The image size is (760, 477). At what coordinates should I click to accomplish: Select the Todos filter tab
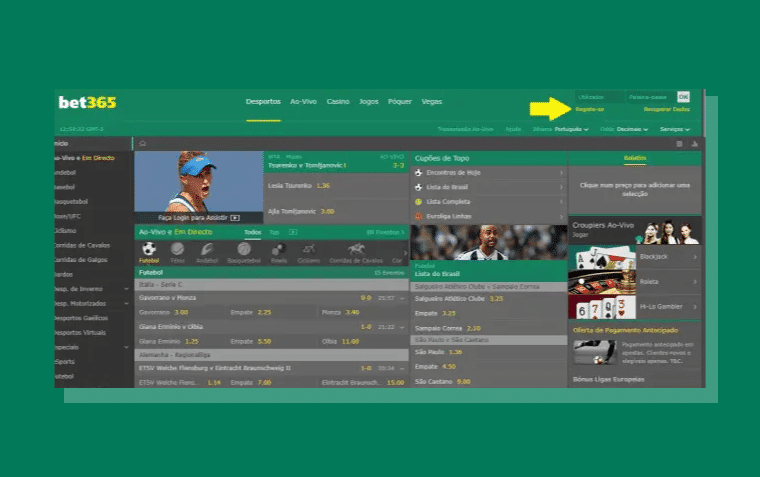pyautogui.click(x=253, y=232)
